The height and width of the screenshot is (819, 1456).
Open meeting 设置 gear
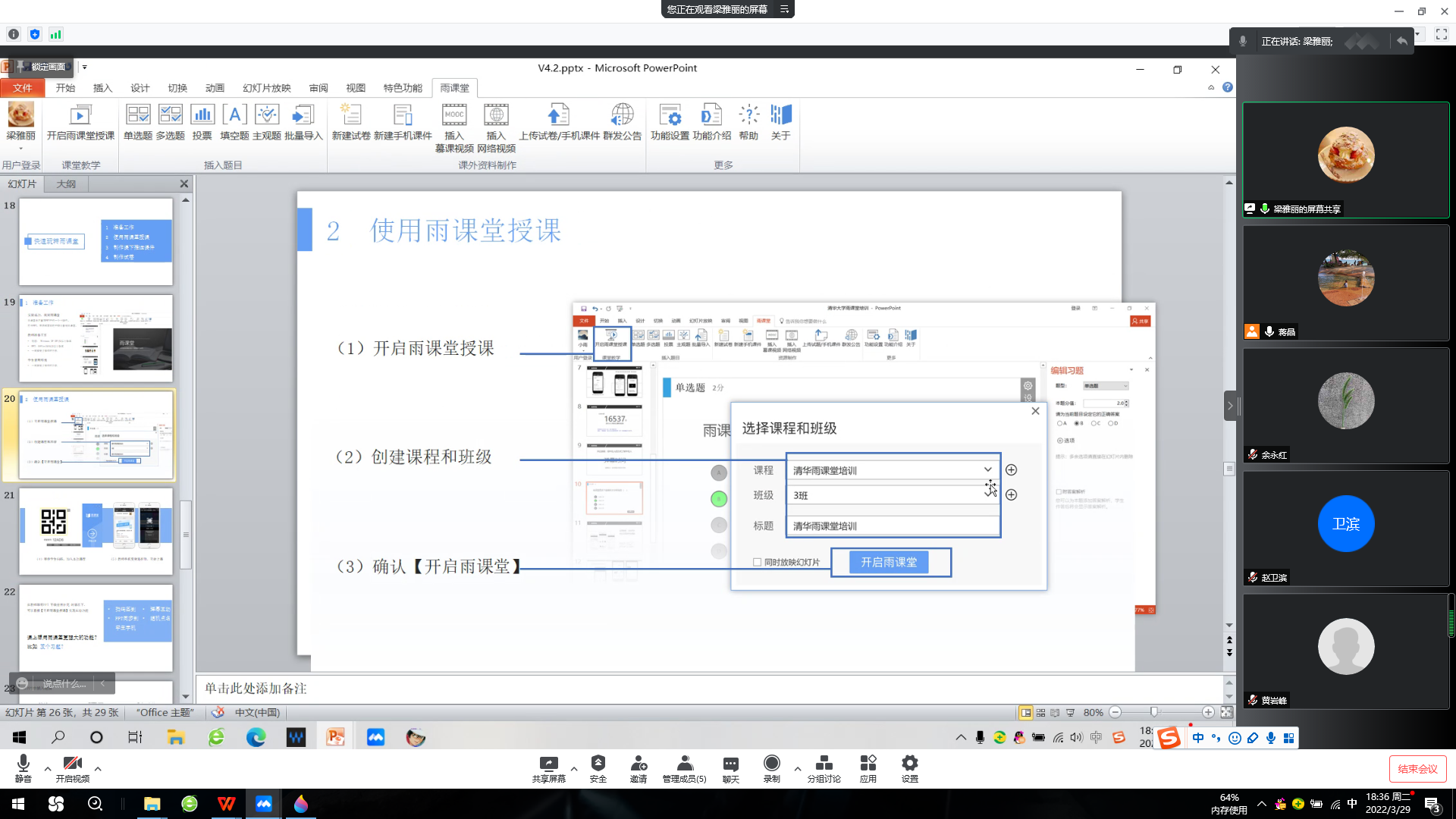(x=909, y=769)
